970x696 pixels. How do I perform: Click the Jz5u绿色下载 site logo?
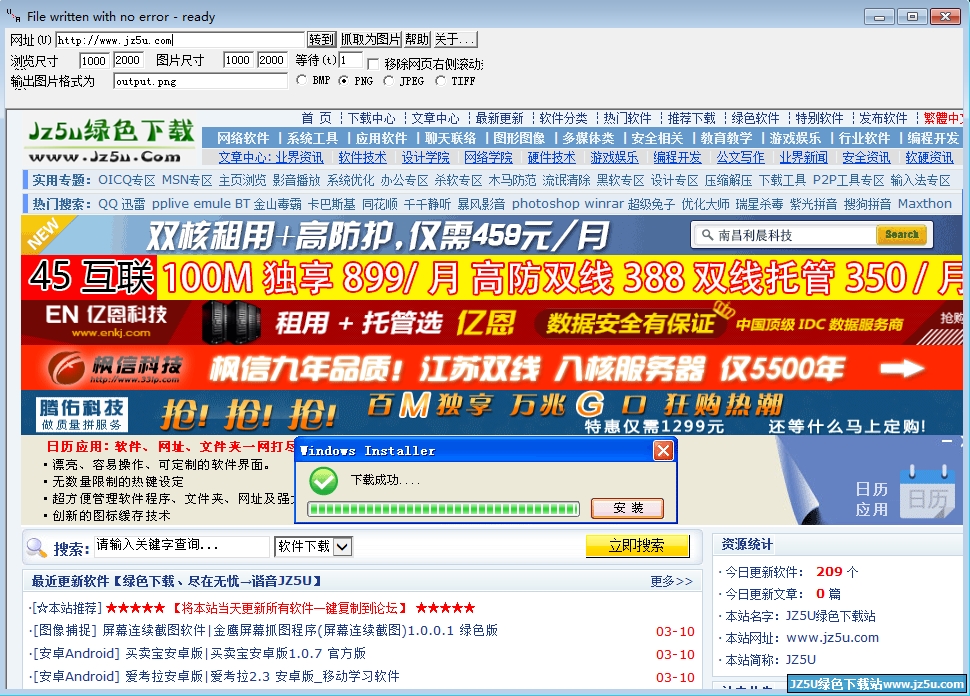(111, 140)
